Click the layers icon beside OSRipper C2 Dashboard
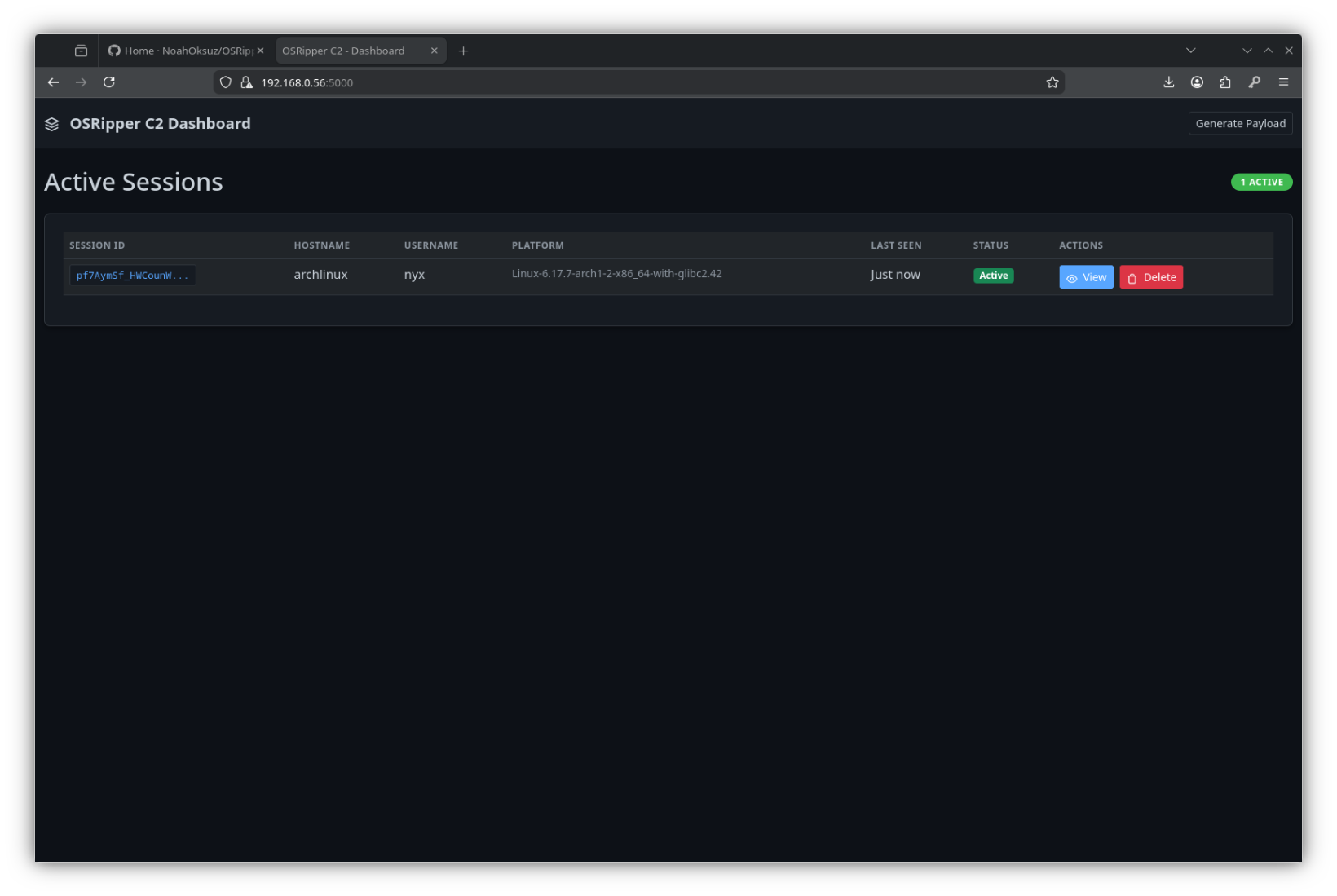The width and height of the screenshot is (1337, 896). point(51,124)
